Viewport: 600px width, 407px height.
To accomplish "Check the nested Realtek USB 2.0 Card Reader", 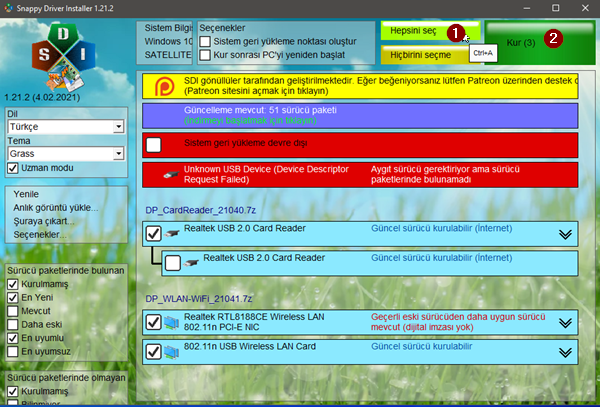I will (x=173, y=263).
